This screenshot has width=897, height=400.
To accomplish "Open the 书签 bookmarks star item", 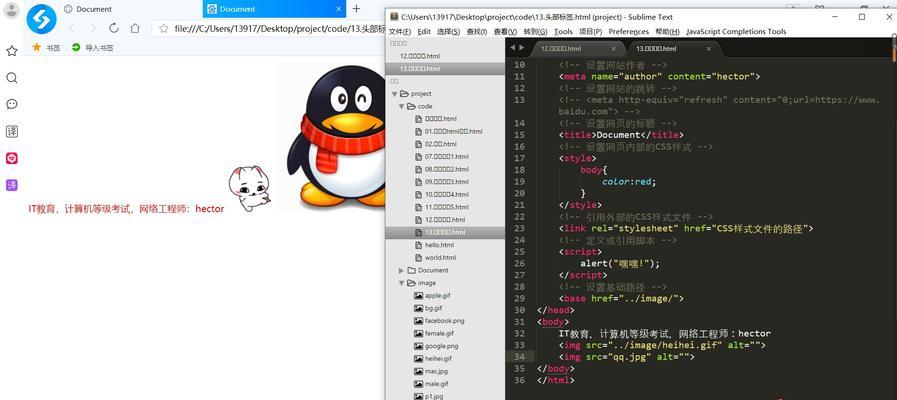I will [x=46, y=47].
